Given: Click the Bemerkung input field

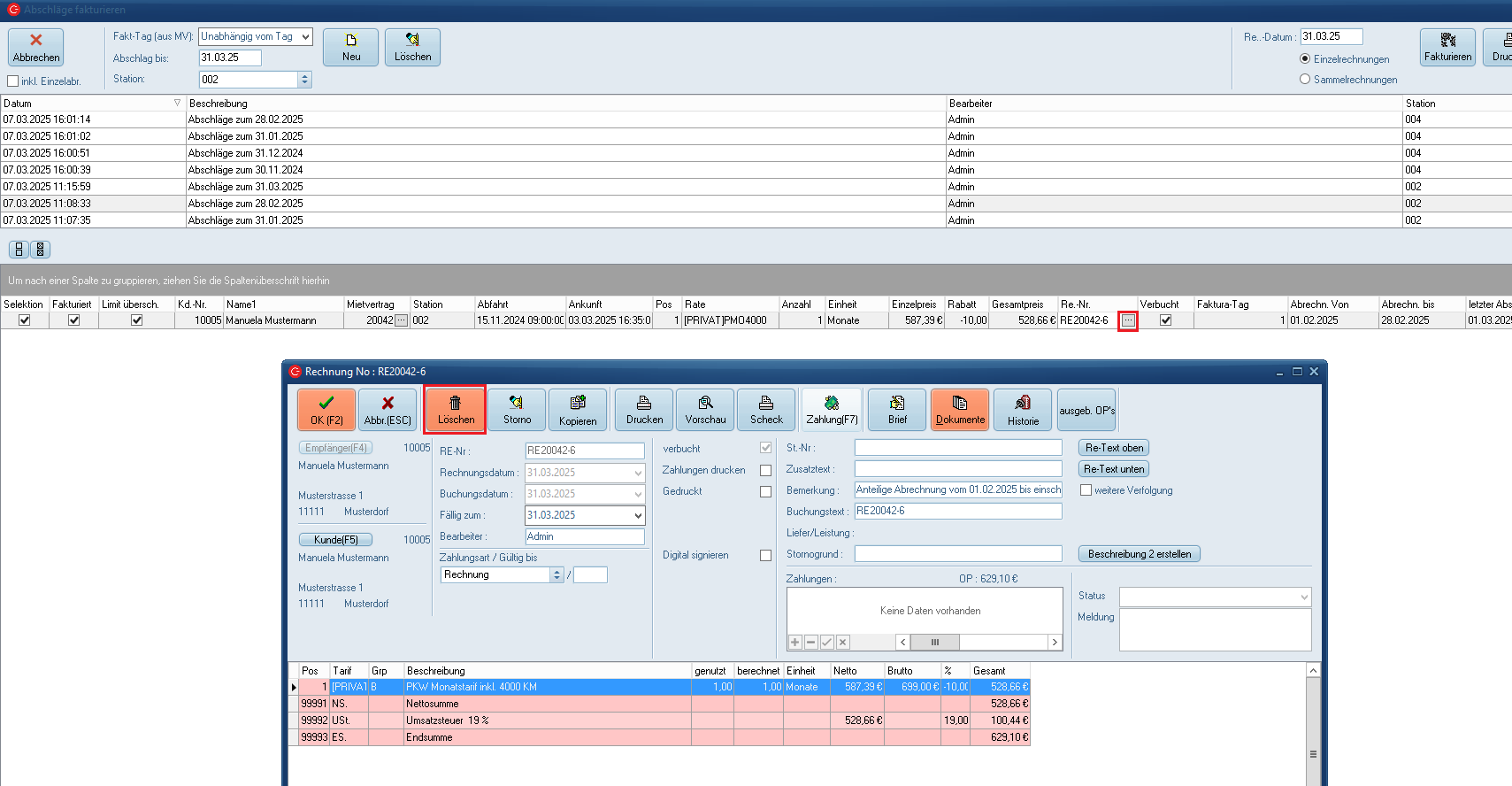Looking at the screenshot, I should tap(957, 490).
